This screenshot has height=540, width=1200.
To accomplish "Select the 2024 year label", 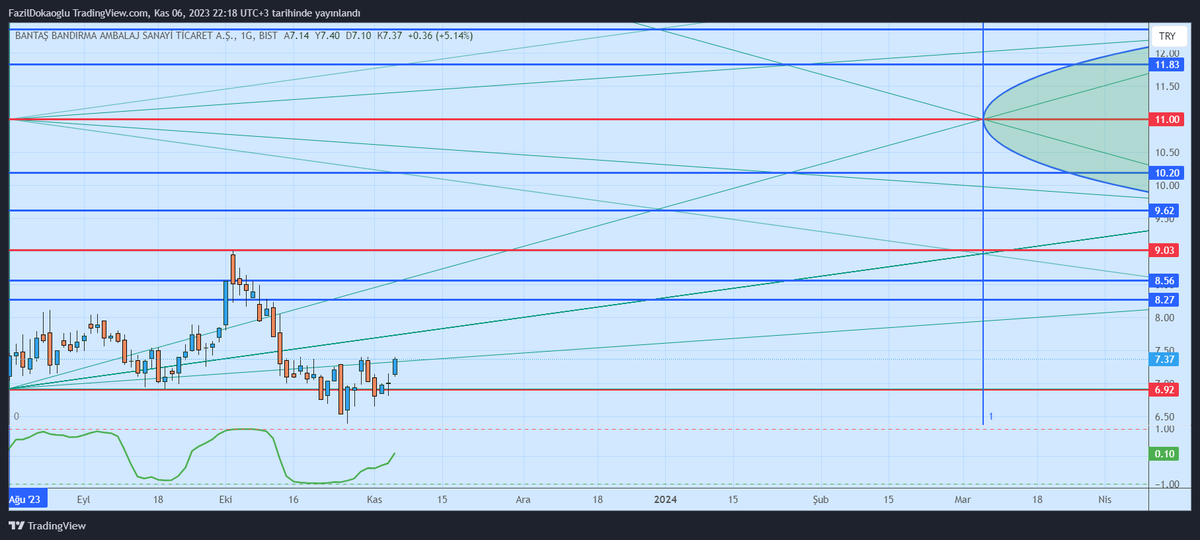I will [665, 498].
